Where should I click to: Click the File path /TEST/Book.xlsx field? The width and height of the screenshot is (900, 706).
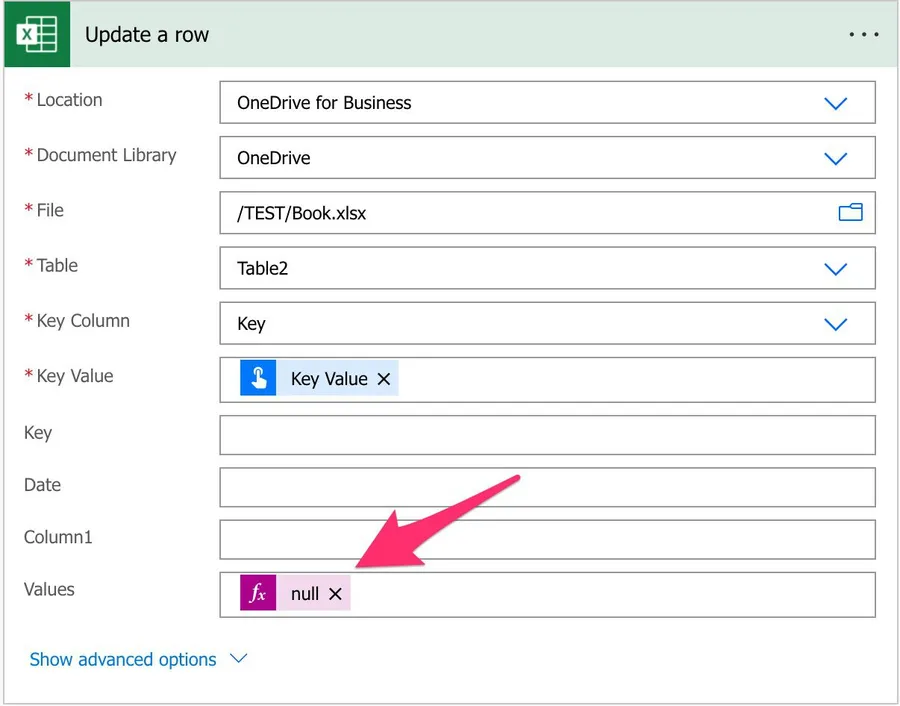(520, 213)
